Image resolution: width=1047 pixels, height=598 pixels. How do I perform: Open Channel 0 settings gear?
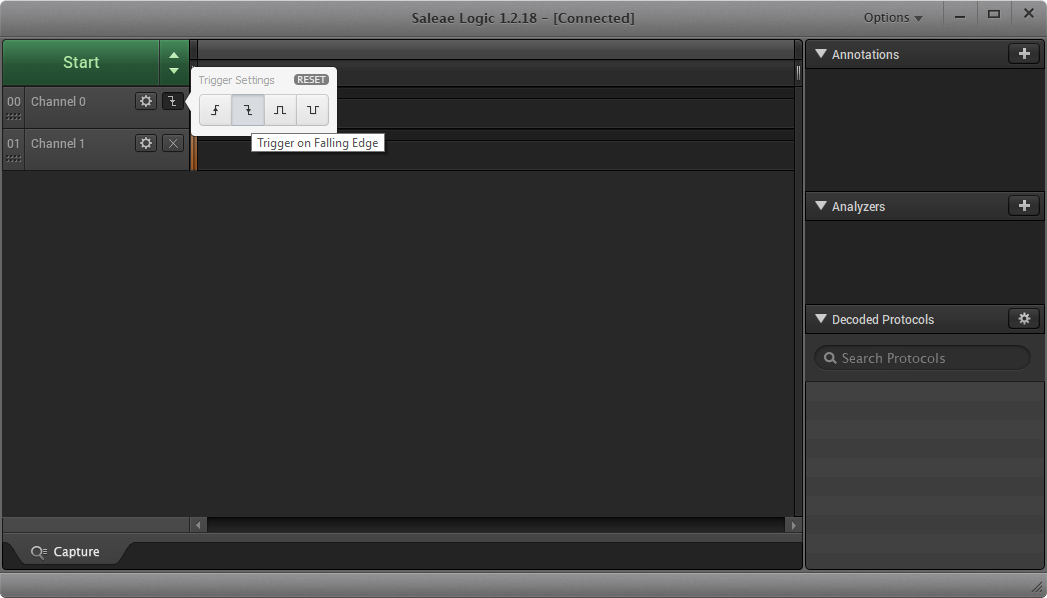(146, 101)
